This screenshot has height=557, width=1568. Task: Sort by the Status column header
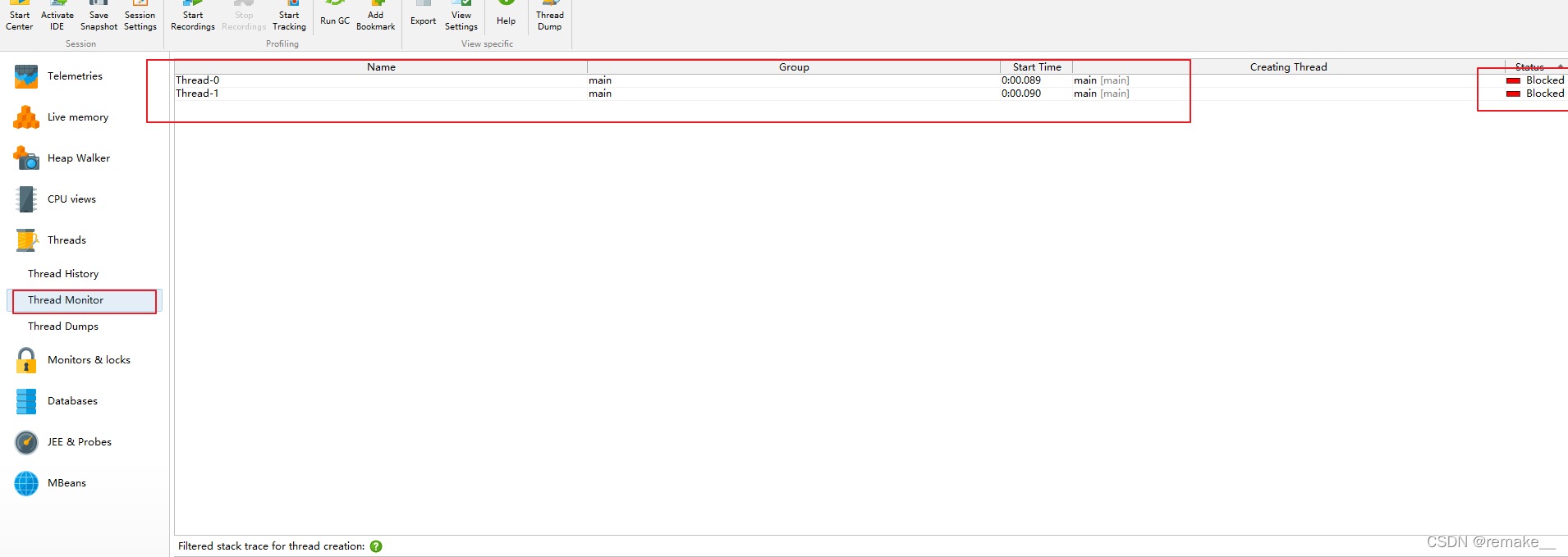[x=1535, y=67]
